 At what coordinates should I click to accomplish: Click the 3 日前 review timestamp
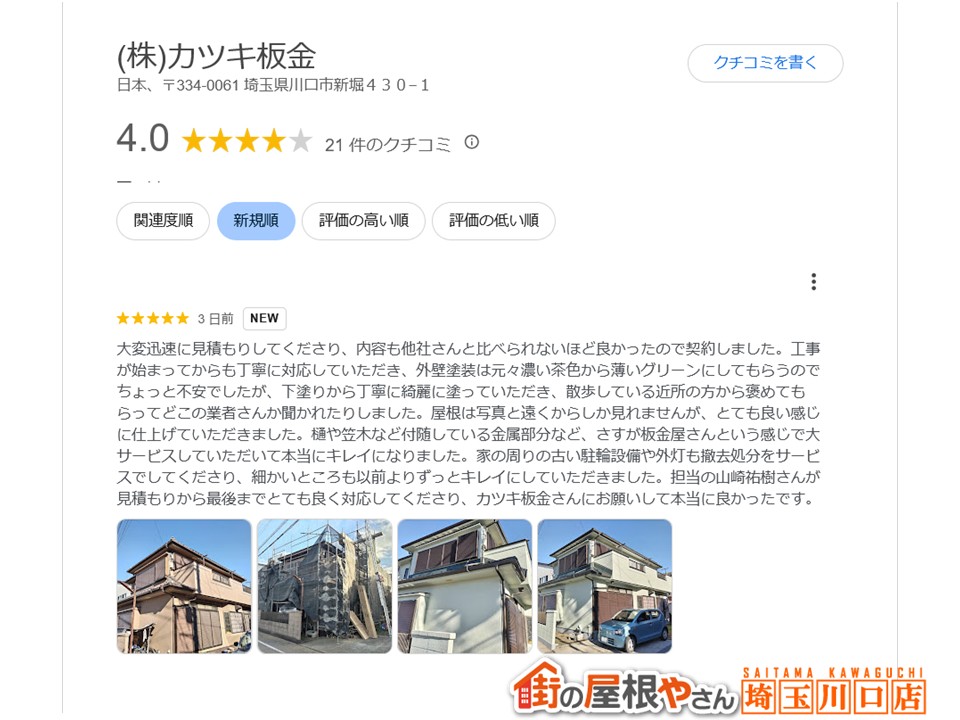tap(216, 318)
